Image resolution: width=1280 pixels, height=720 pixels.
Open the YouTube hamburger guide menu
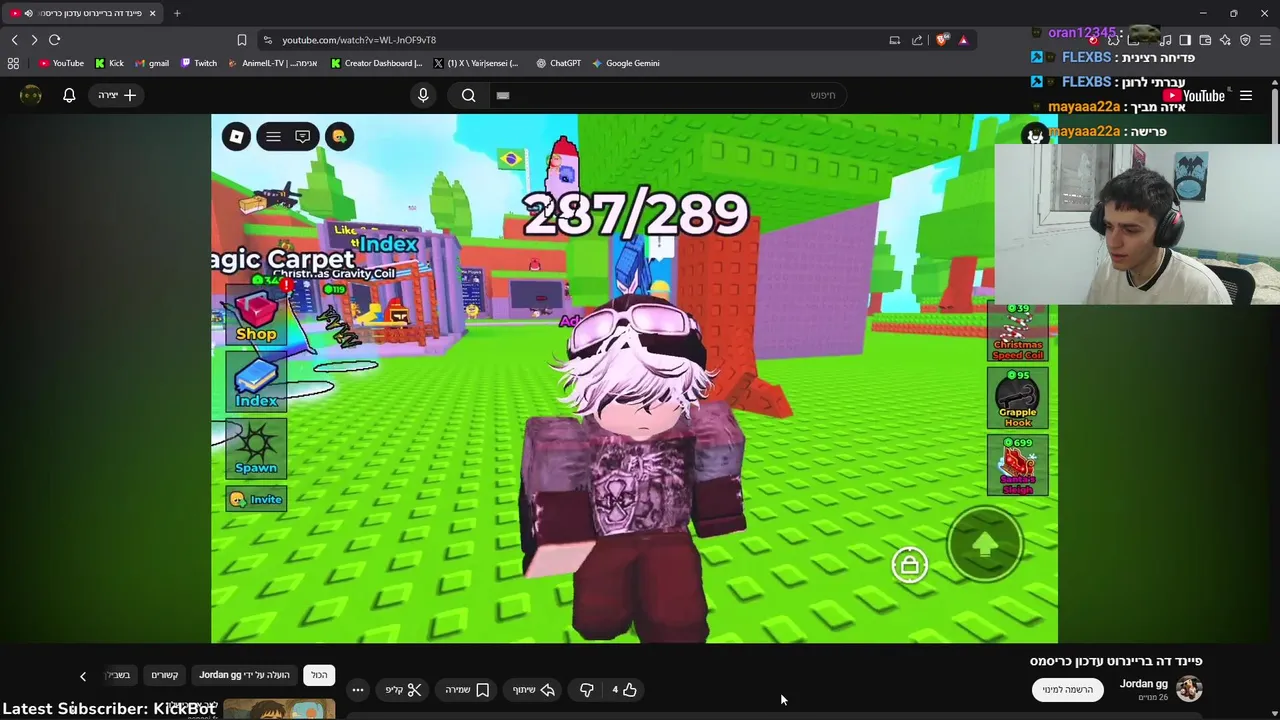click(1246, 96)
